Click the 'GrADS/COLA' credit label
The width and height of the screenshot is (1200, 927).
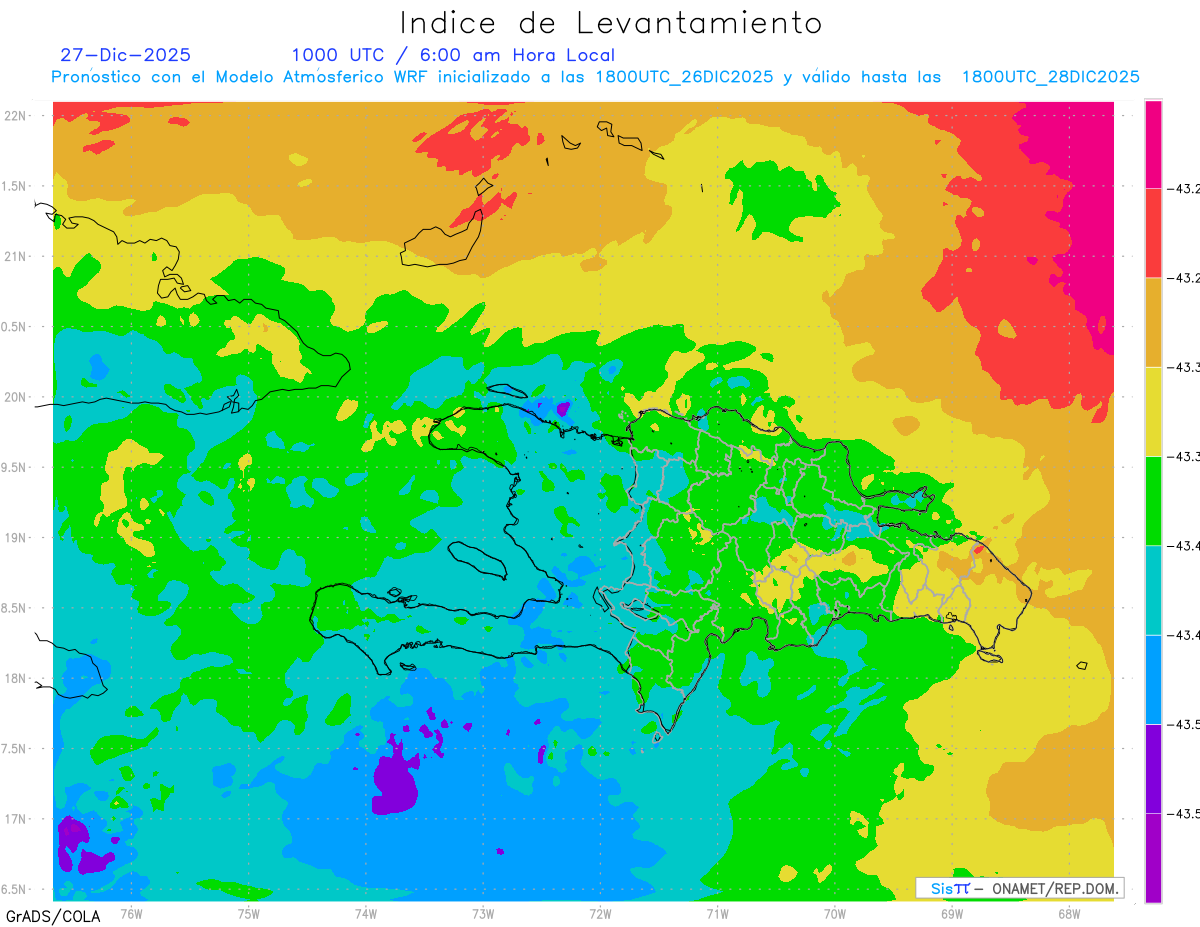click(x=53, y=916)
